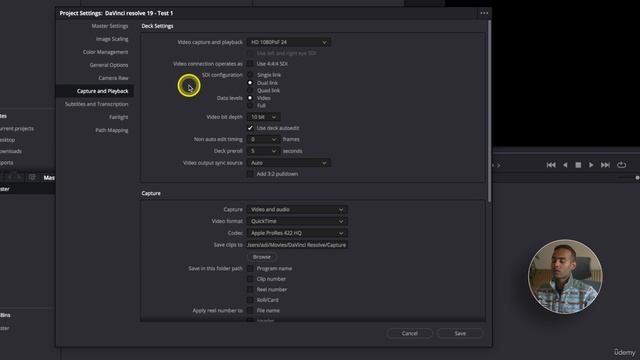Click the 'Capture' section heading
Image resolution: width=640 pixels, height=360 pixels.
coord(151,193)
